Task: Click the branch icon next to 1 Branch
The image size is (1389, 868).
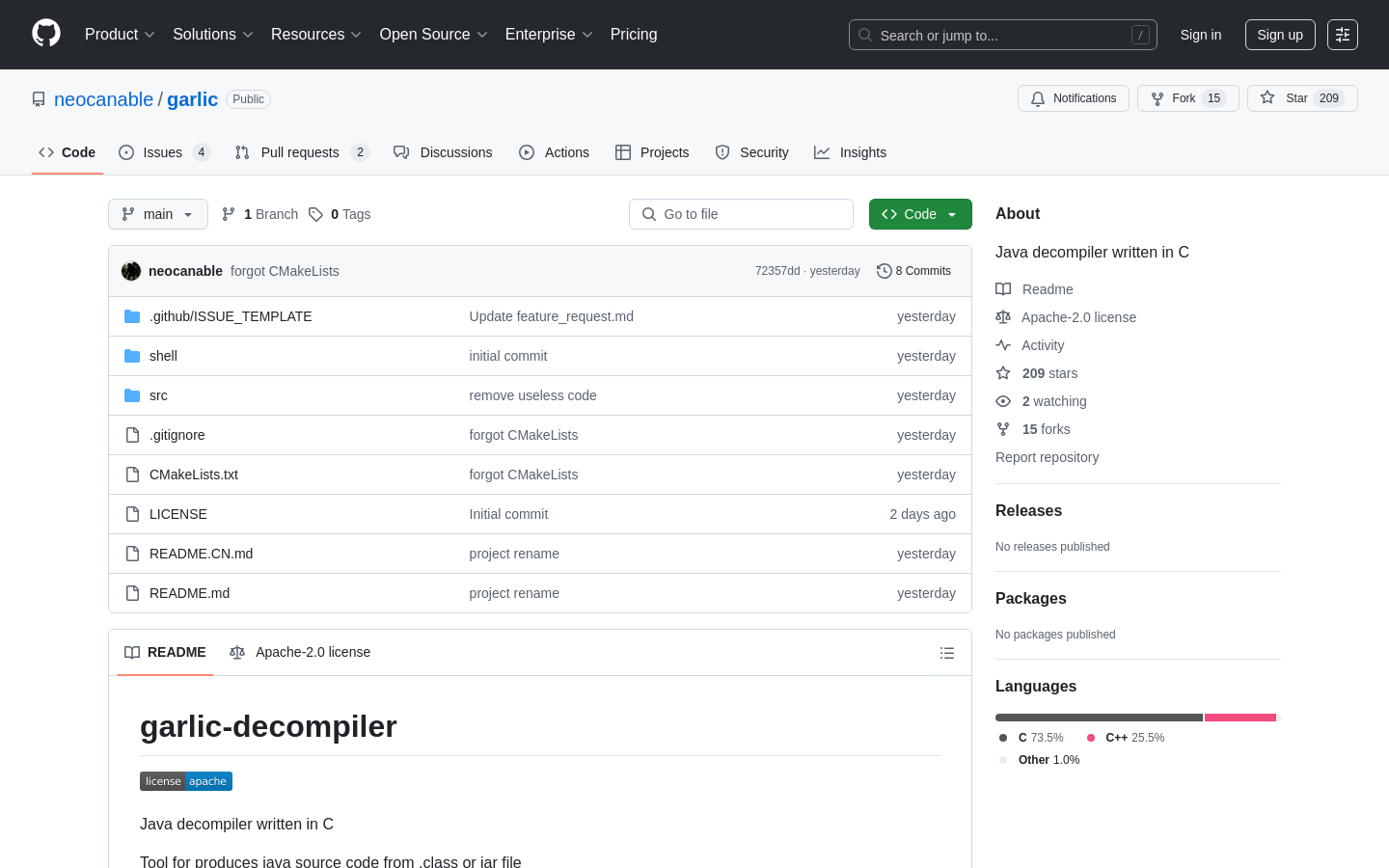Action: tap(229, 214)
